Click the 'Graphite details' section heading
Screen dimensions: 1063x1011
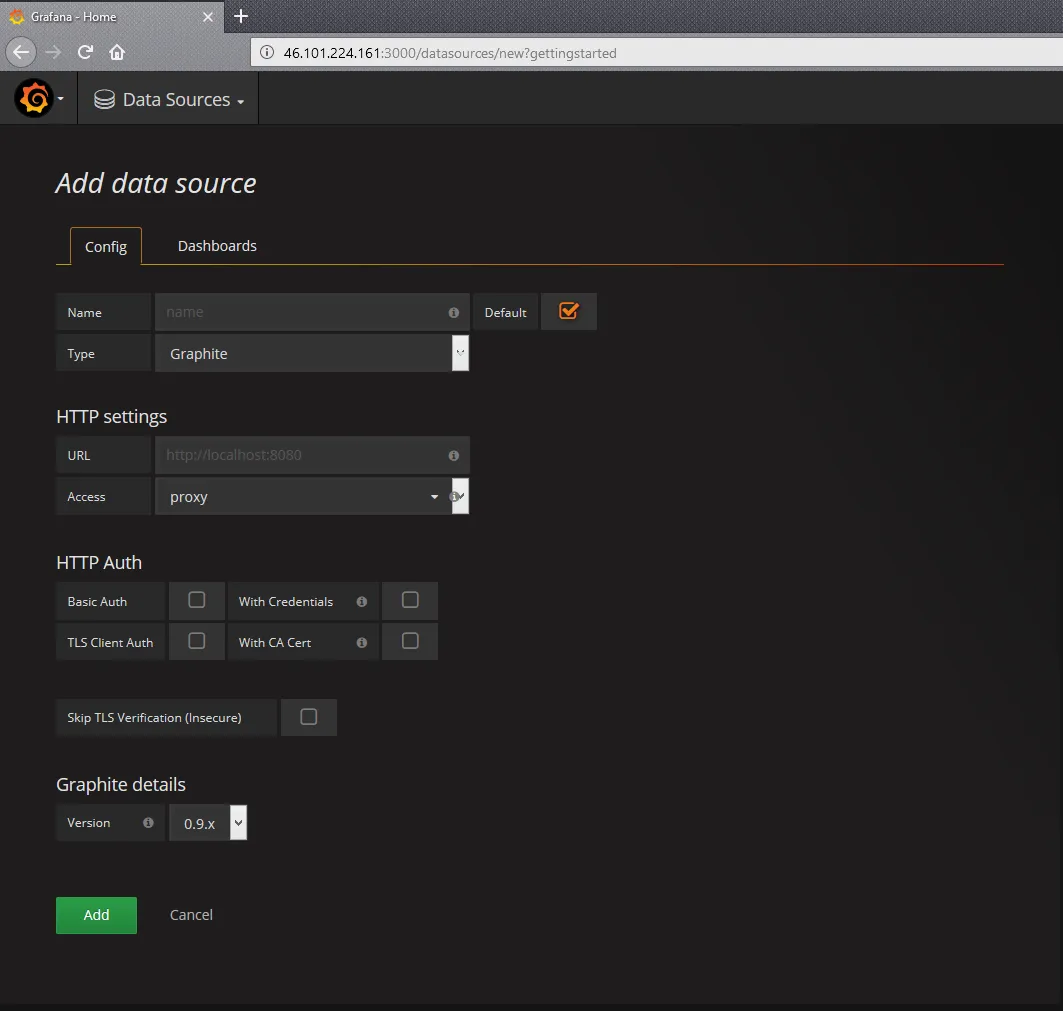click(x=121, y=784)
